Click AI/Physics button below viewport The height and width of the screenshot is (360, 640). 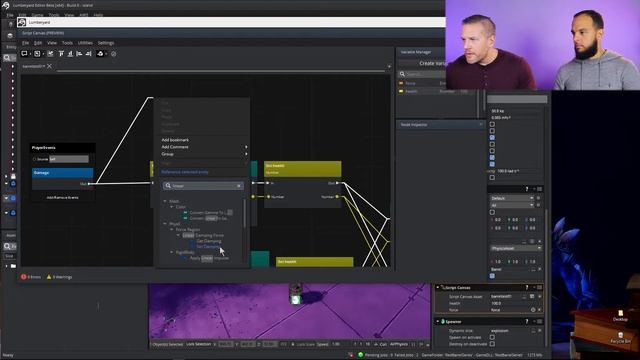coord(399,344)
